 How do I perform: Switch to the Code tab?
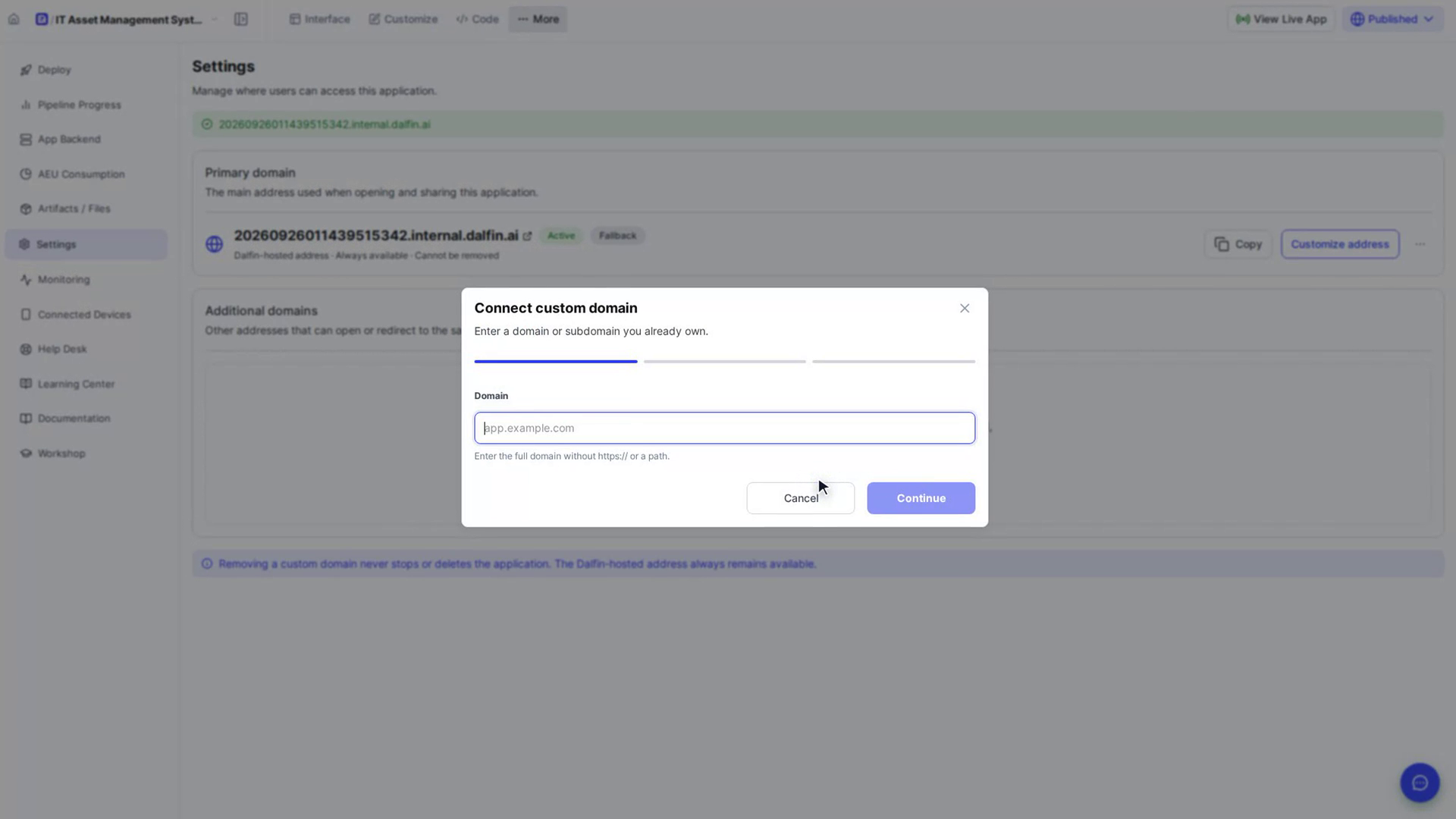[x=478, y=19]
